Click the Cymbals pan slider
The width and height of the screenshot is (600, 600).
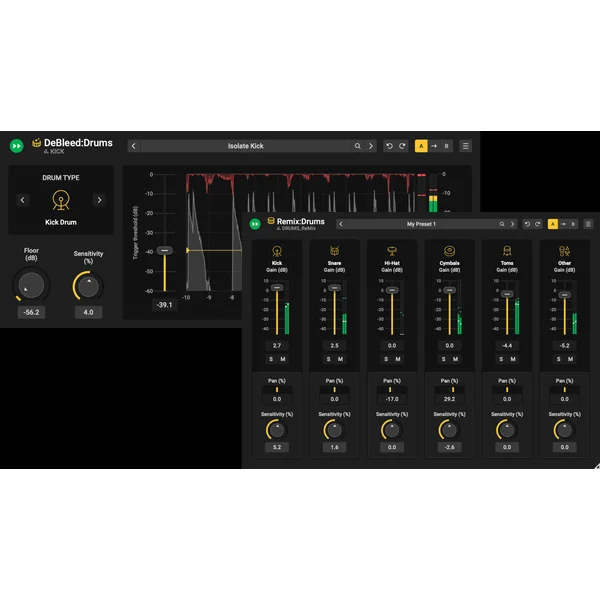[x=449, y=390]
